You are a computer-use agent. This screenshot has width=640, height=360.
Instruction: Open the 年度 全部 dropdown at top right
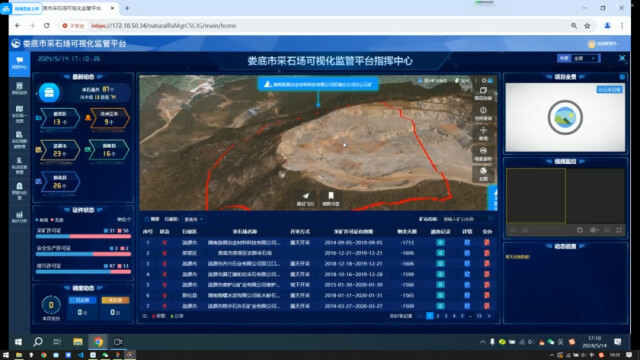coord(585,58)
